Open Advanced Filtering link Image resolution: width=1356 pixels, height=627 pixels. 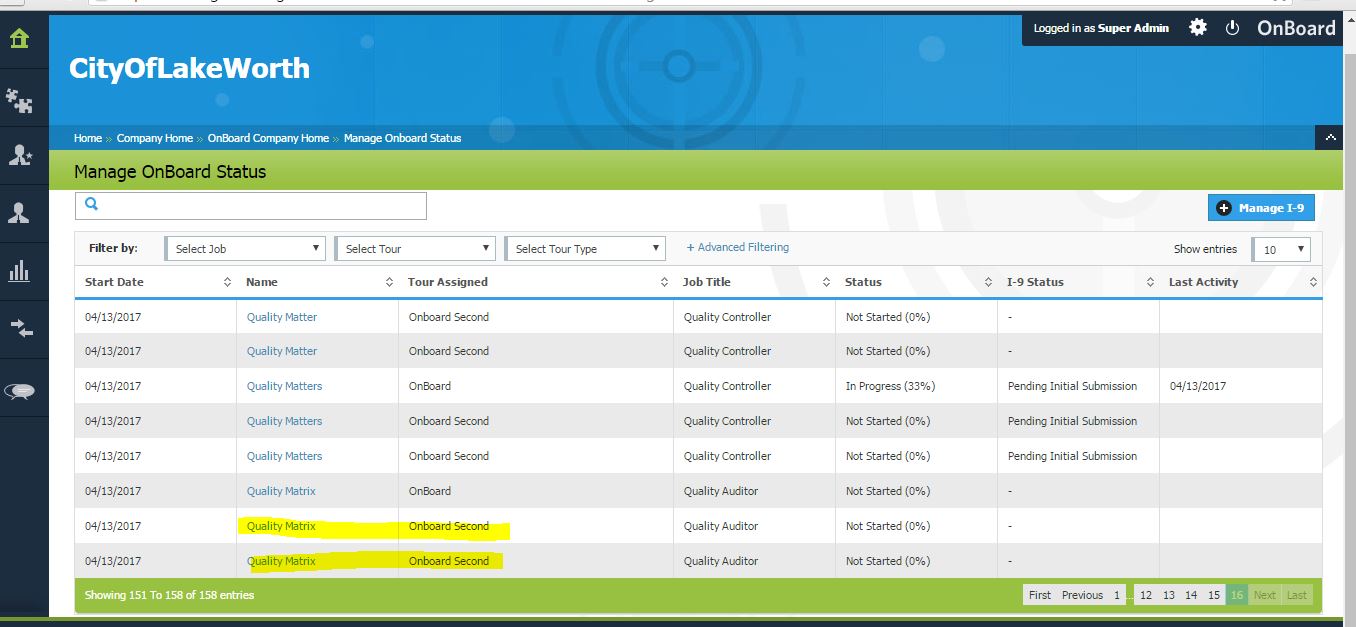tap(737, 247)
